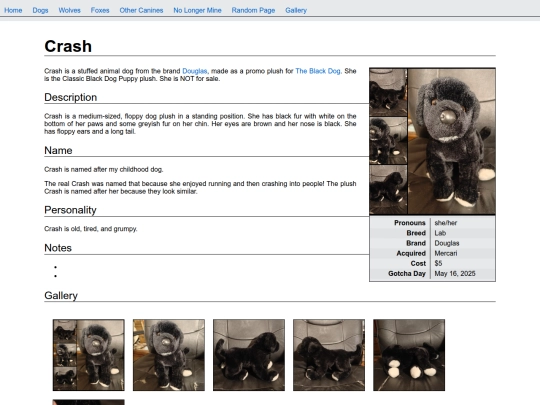Click the Name section heading
540x405 pixels.
pos(58,150)
